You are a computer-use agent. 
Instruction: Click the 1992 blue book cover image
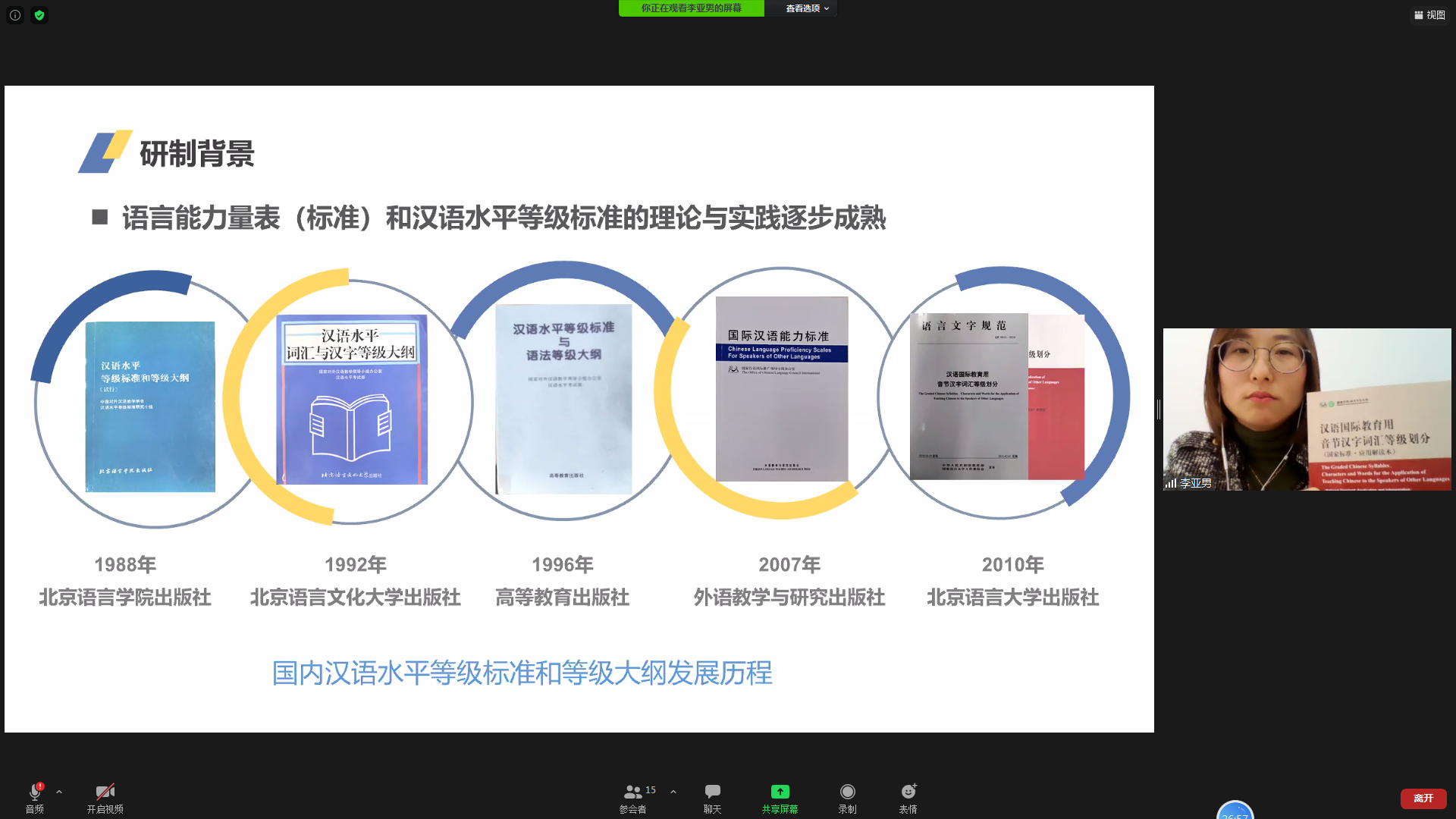click(351, 400)
